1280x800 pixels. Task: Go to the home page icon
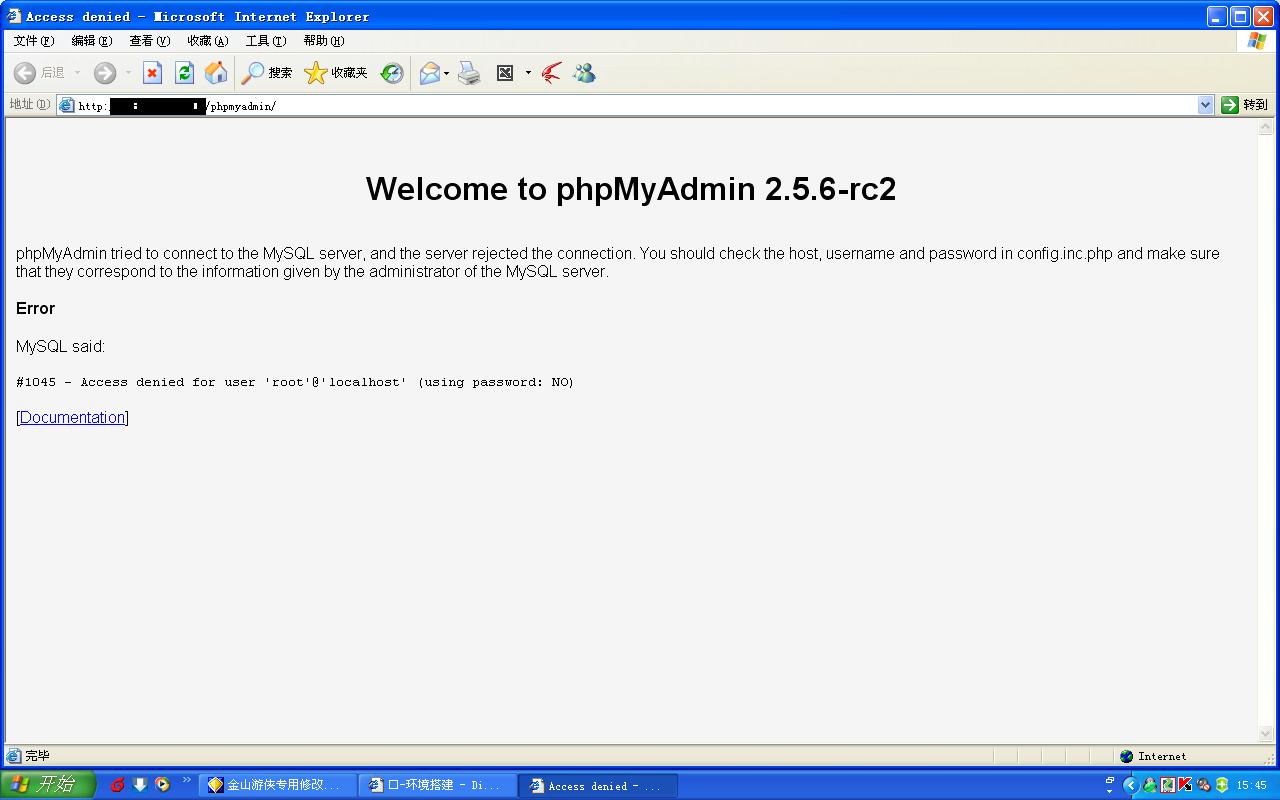click(216, 73)
